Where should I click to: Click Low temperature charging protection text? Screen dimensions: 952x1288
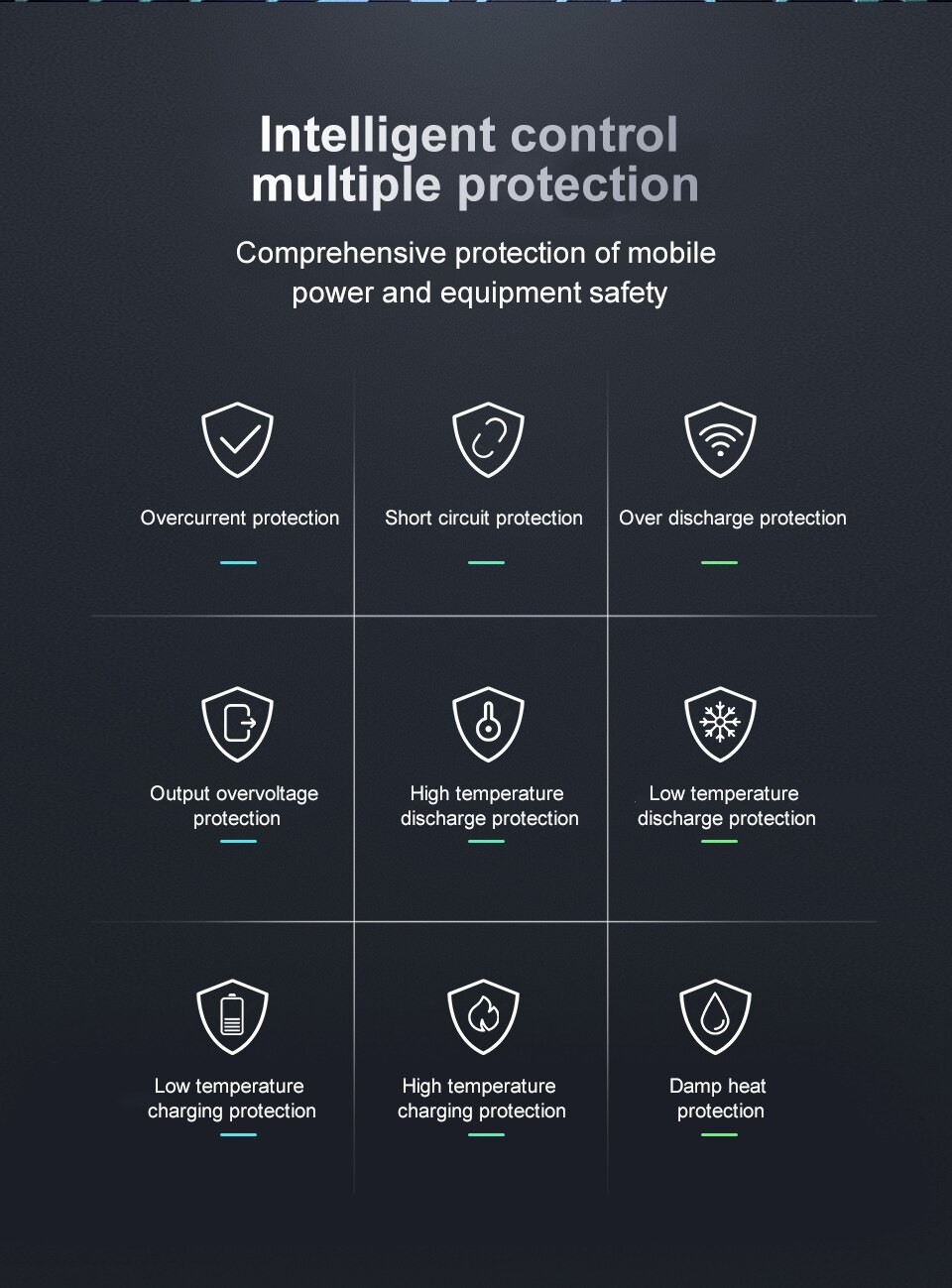(231, 1098)
